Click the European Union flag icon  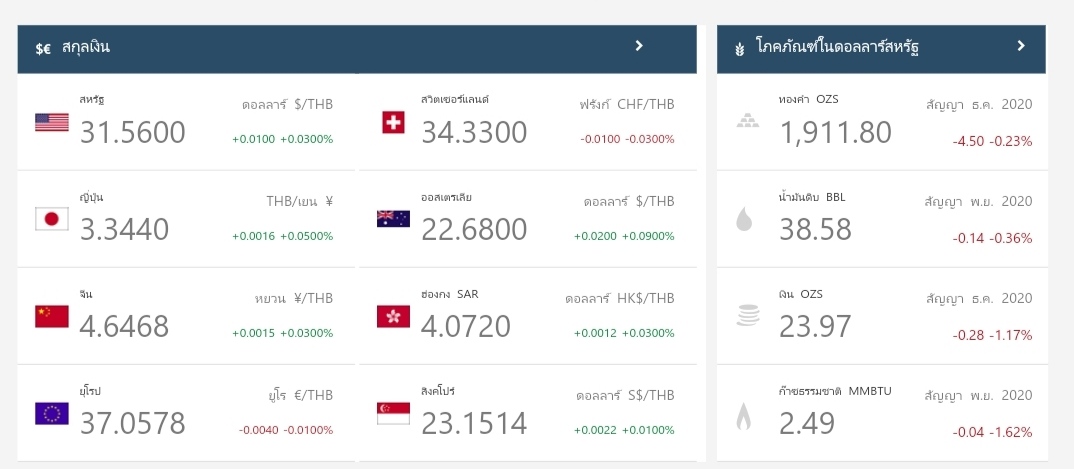(x=51, y=413)
